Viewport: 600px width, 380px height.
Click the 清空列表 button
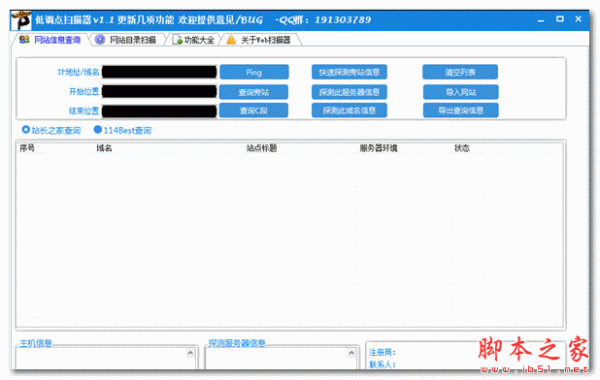460,72
